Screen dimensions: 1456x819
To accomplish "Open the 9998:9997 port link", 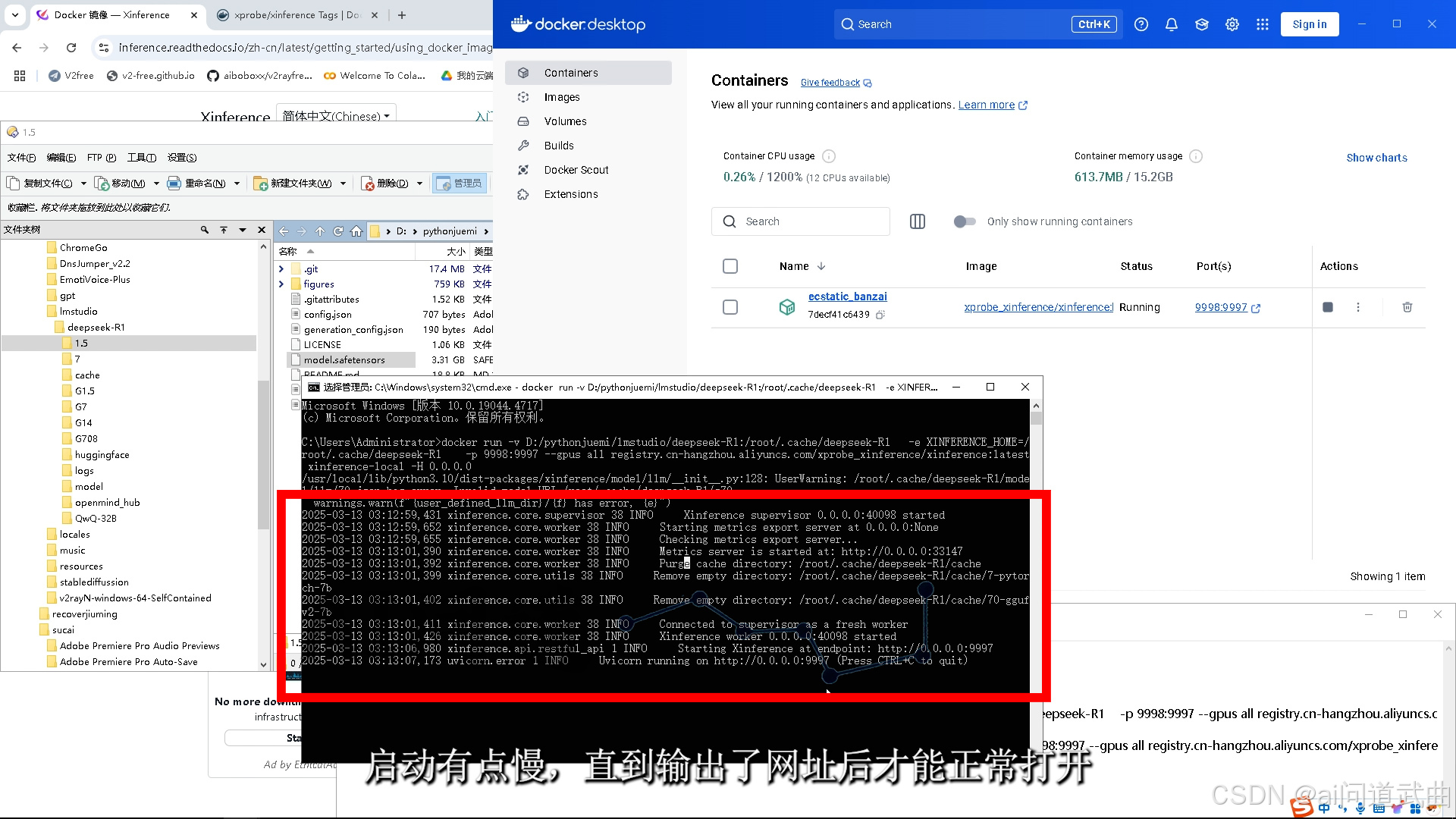I will [1221, 307].
